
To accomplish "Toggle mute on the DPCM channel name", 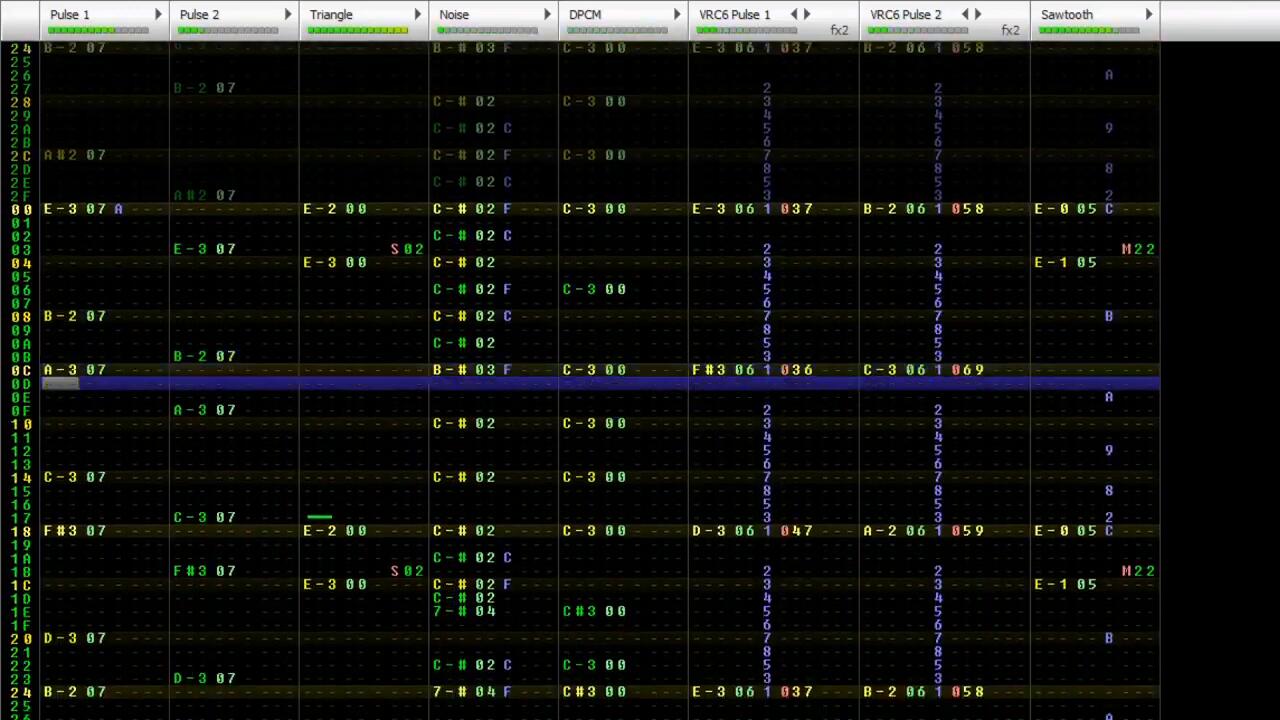I will (585, 15).
